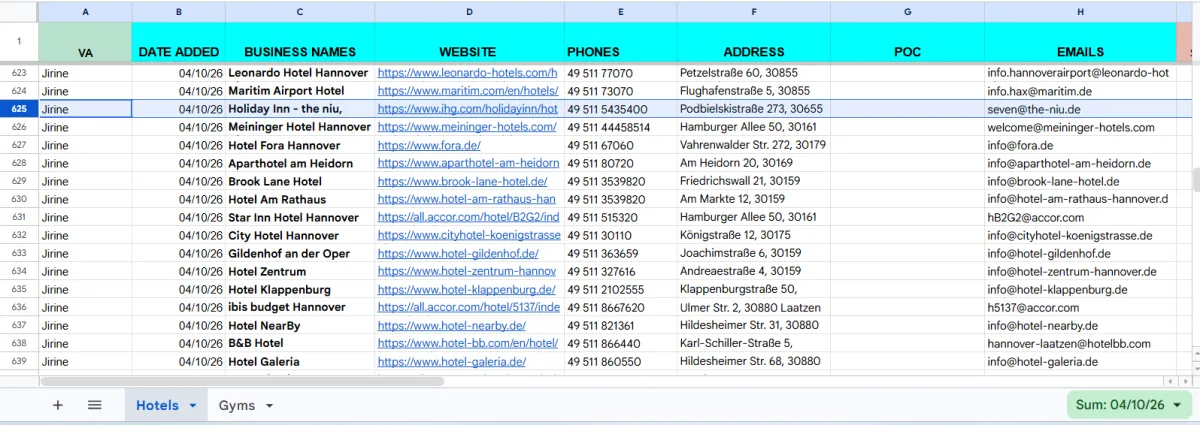Click the PHONES header cell
This screenshot has height=425, width=1200.
(620, 42)
